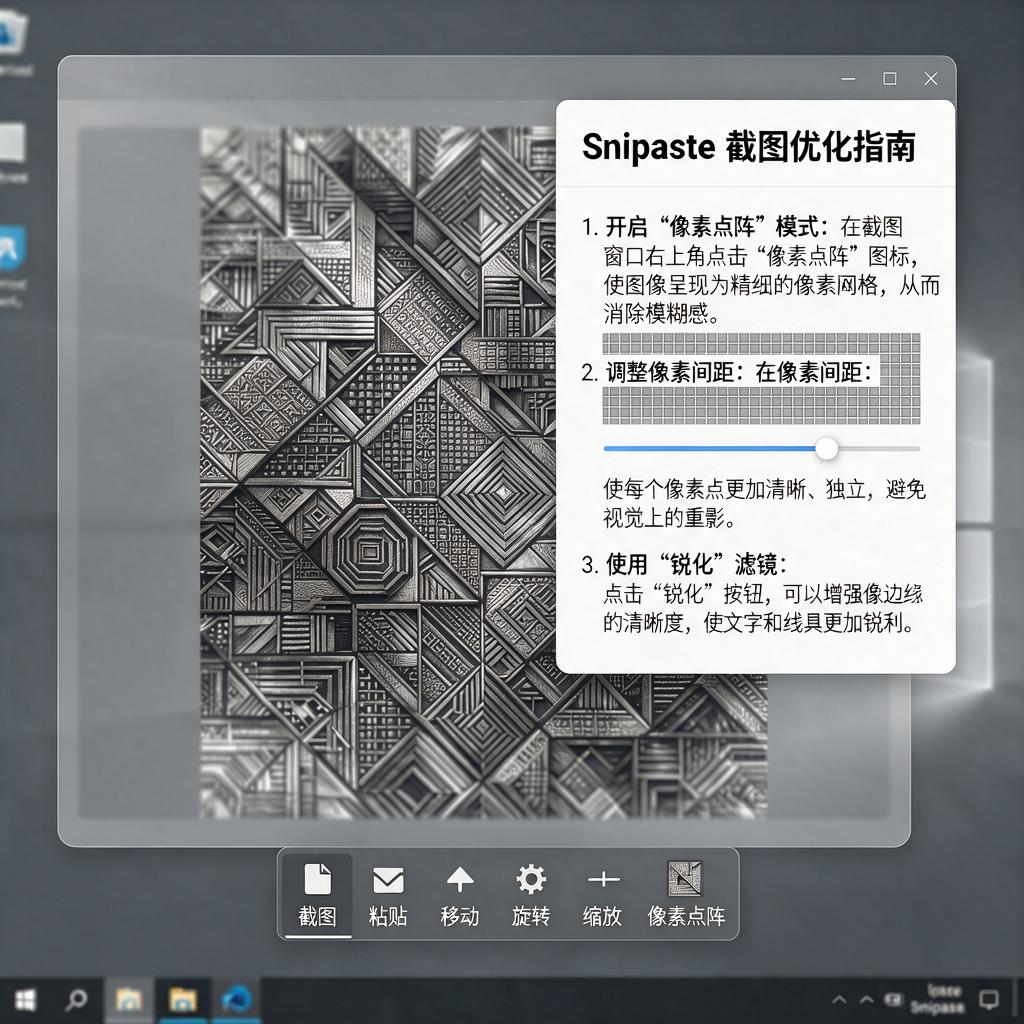1024x1024 pixels.
Task: Enable the 像素点阵 pixel grid tool
Action: click(x=686, y=895)
